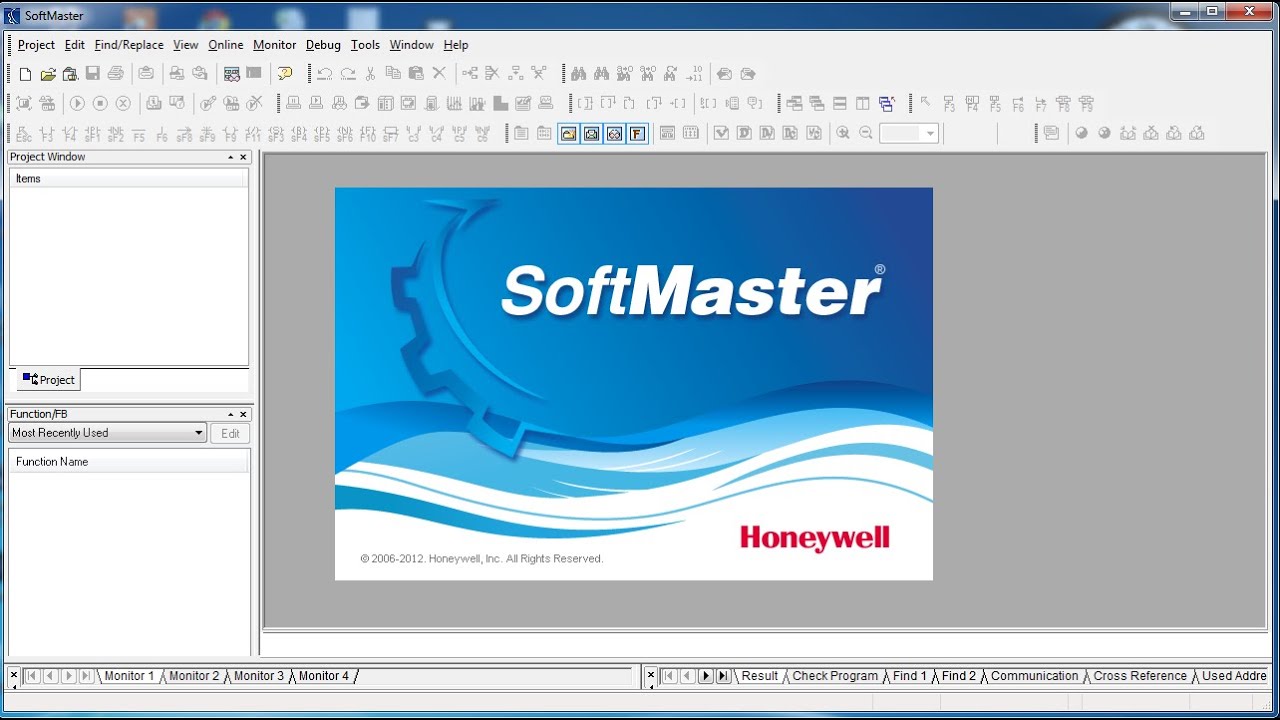Image resolution: width=1280 pixels, height=720 pixels.
Task: Click the ▶ next arrow beside Result tab
Action: click(705, 676)
